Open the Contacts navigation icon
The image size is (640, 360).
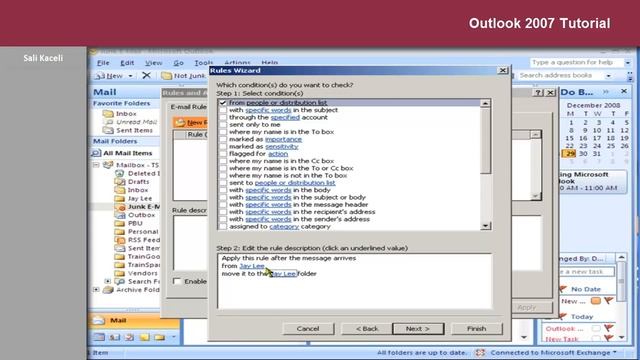tap(115, 337)
